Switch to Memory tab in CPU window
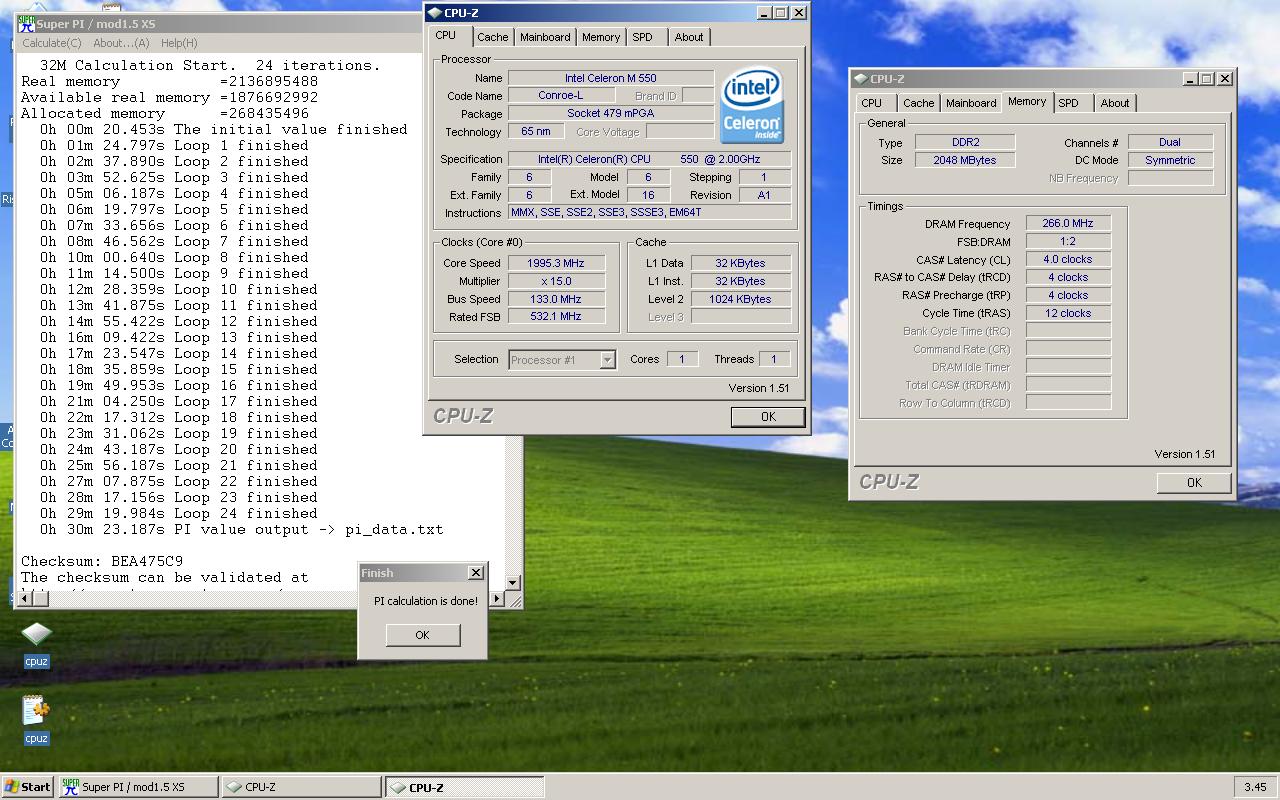The image size is (1280, 800). point(601,37)
